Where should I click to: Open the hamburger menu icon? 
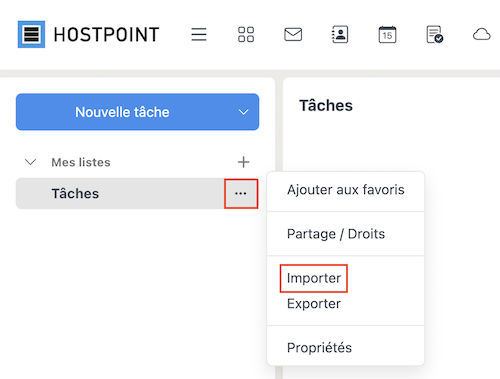coord(199,34)
